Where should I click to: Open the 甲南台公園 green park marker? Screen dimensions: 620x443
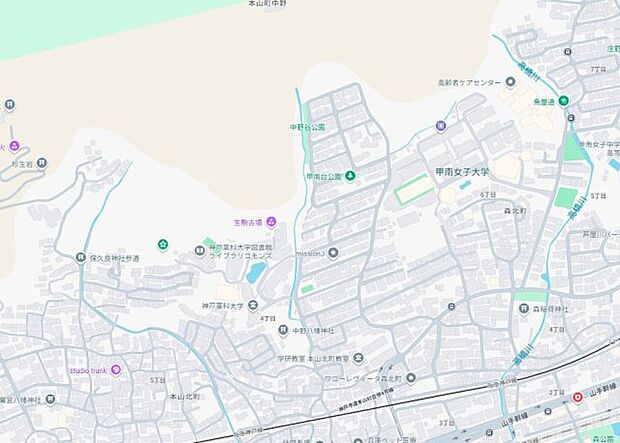pos(350,176)
